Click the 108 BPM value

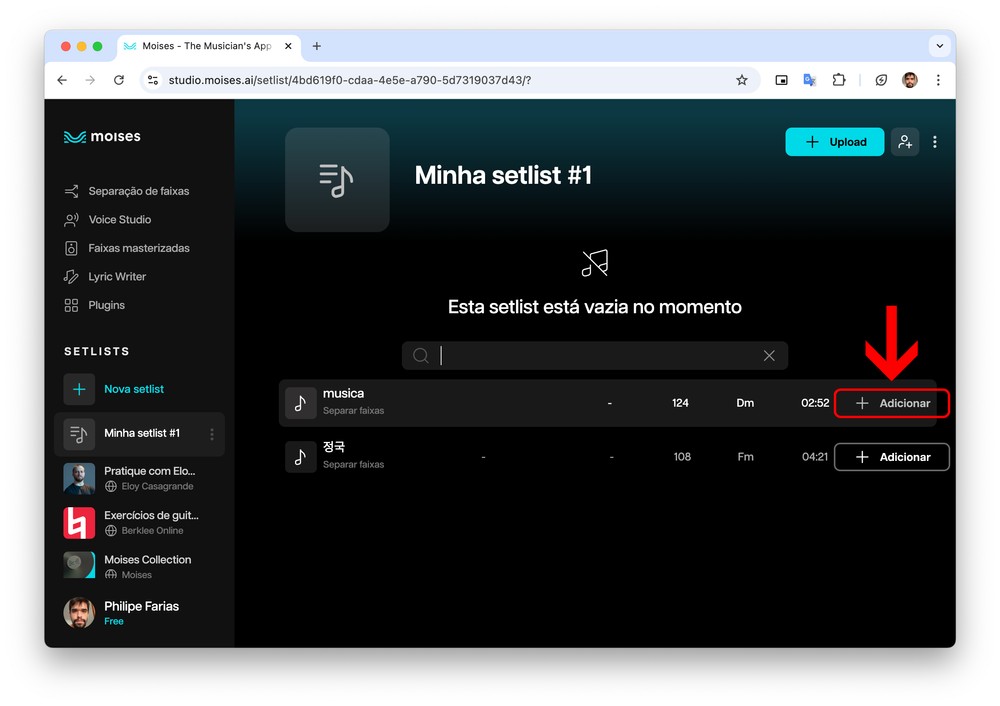pos(682,457)
